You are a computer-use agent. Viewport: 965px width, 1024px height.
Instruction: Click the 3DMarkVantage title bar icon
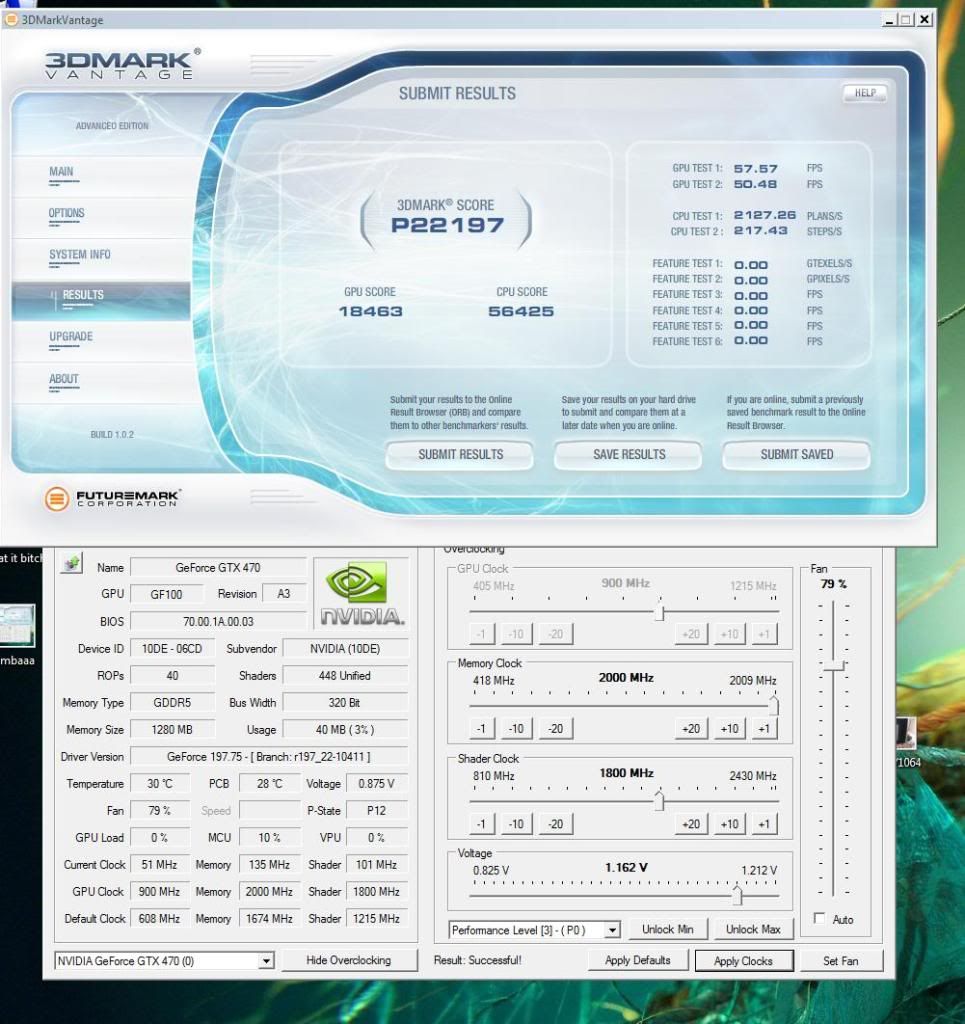11,20
